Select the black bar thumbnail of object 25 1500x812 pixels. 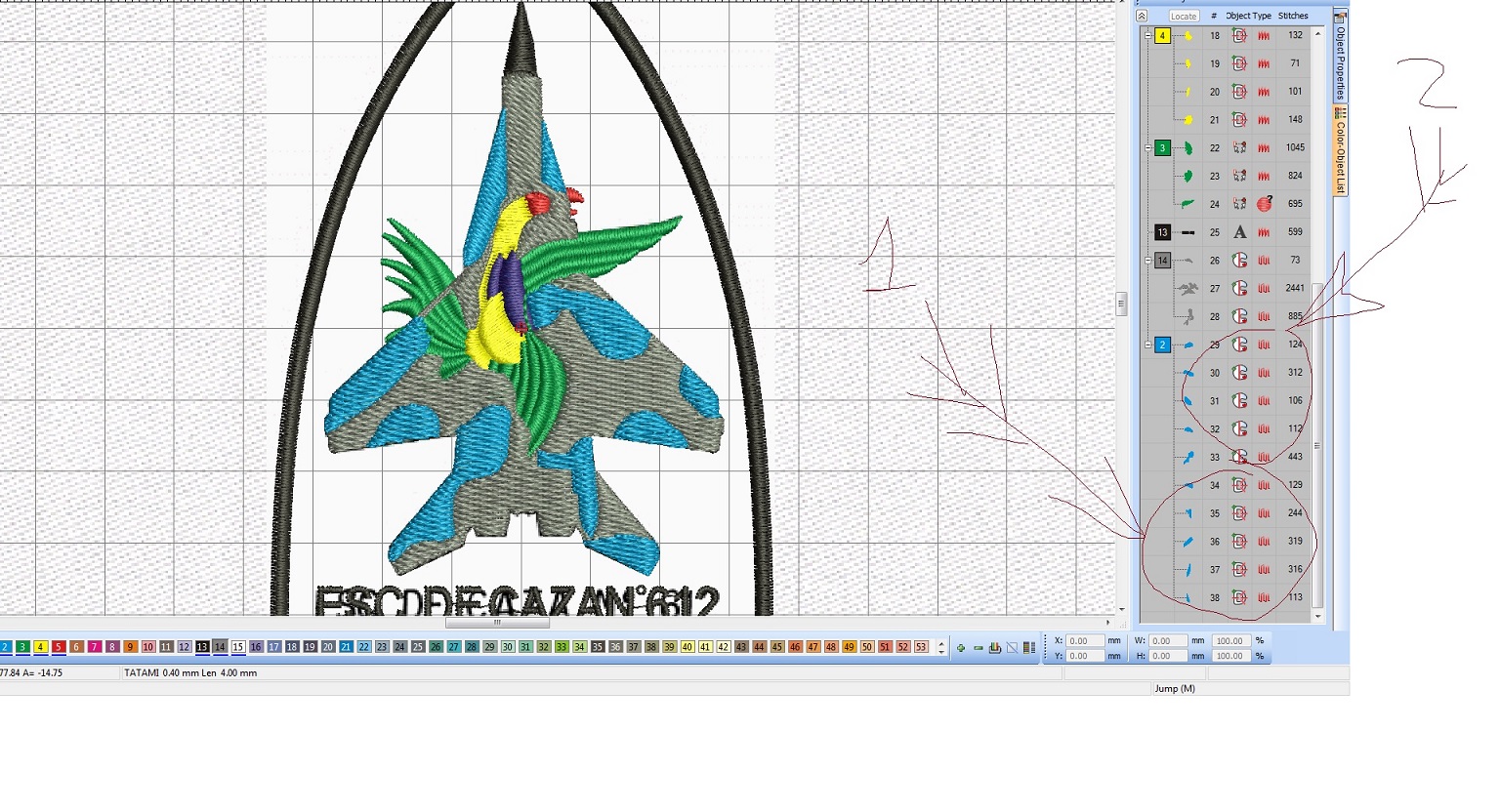pyautogui.click(x=1188, y=232)
